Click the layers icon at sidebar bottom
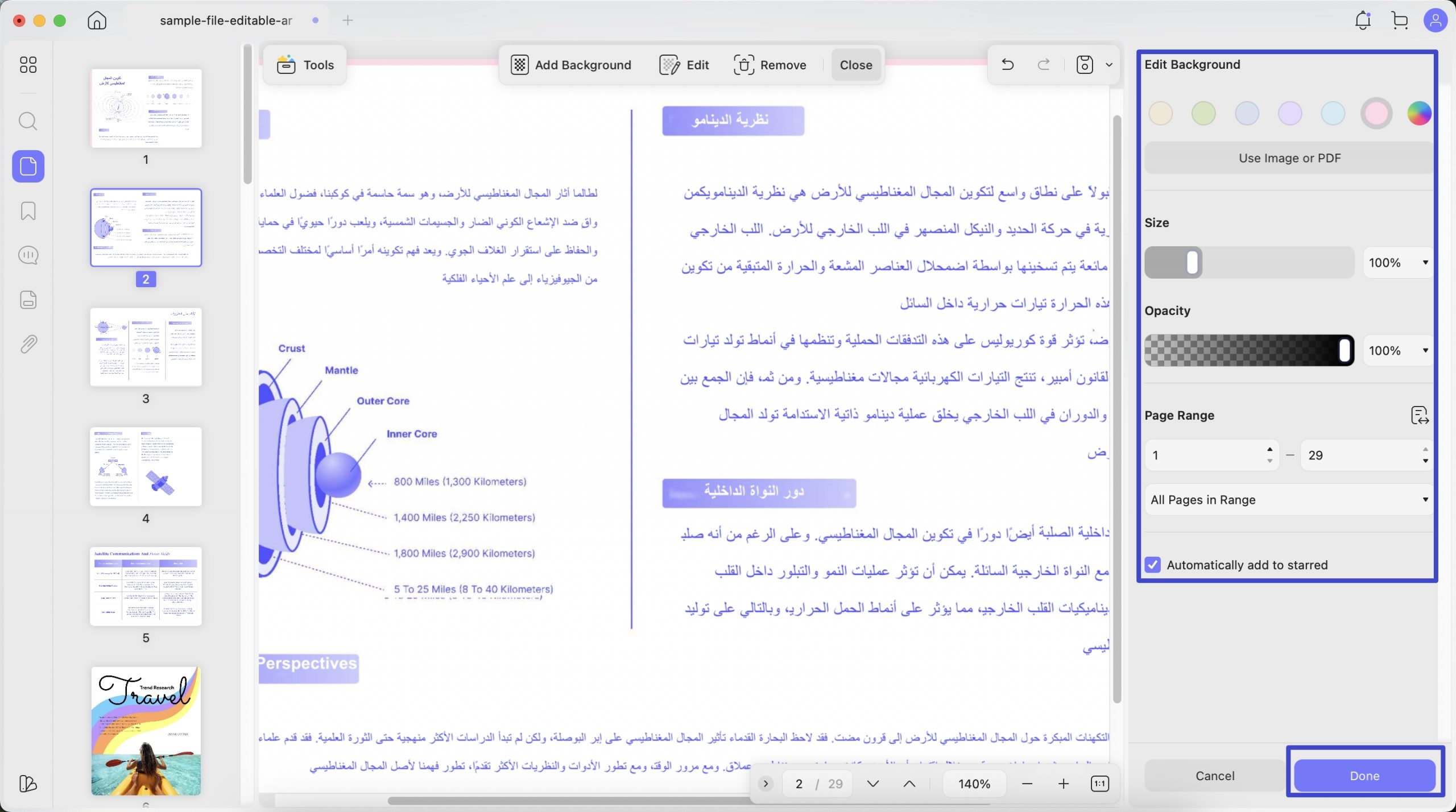Viewport: 1456px width, 812px height. [28, 783]
